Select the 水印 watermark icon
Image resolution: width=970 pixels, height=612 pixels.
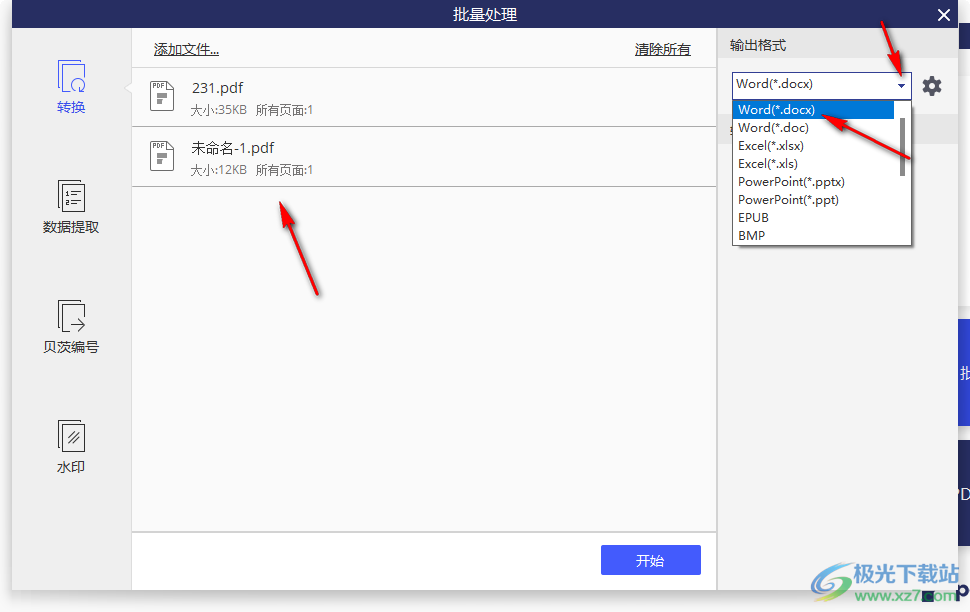click(71, 437)
